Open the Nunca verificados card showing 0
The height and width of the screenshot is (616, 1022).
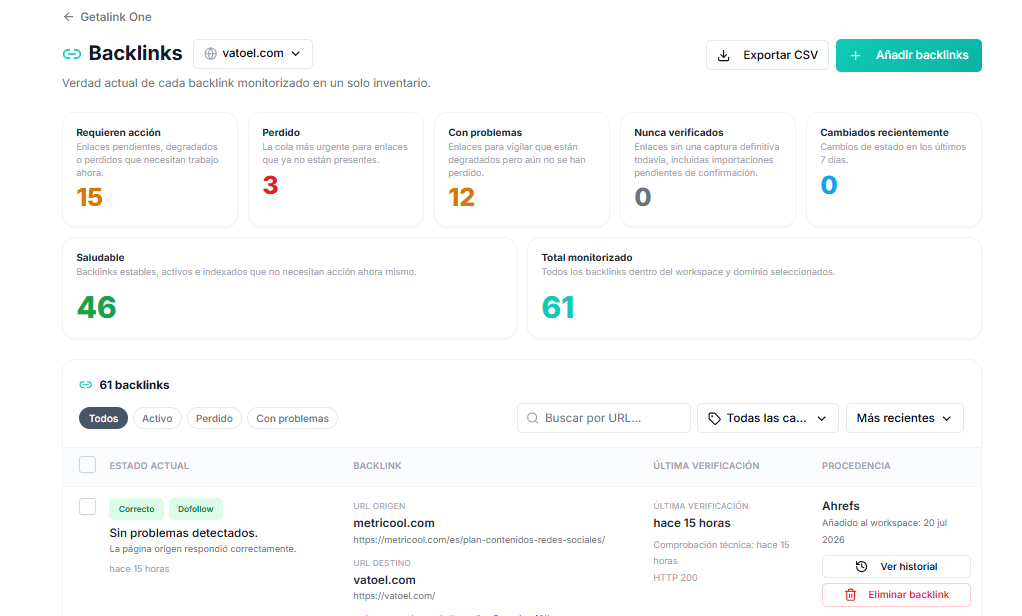coord(708,169)
